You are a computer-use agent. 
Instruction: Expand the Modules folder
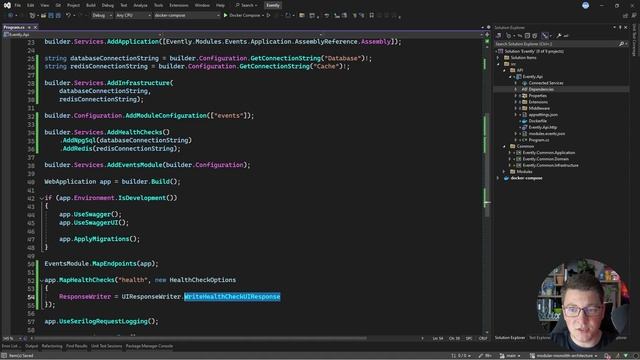[x=504, y=171]
